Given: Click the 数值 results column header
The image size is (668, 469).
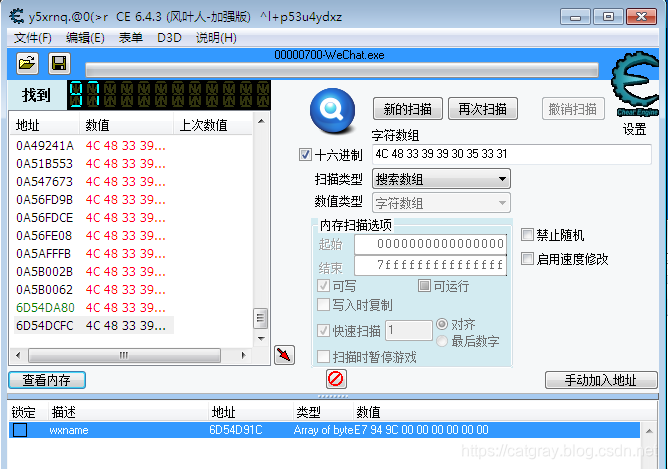Looking at the screenshot, I should [127, 125].
